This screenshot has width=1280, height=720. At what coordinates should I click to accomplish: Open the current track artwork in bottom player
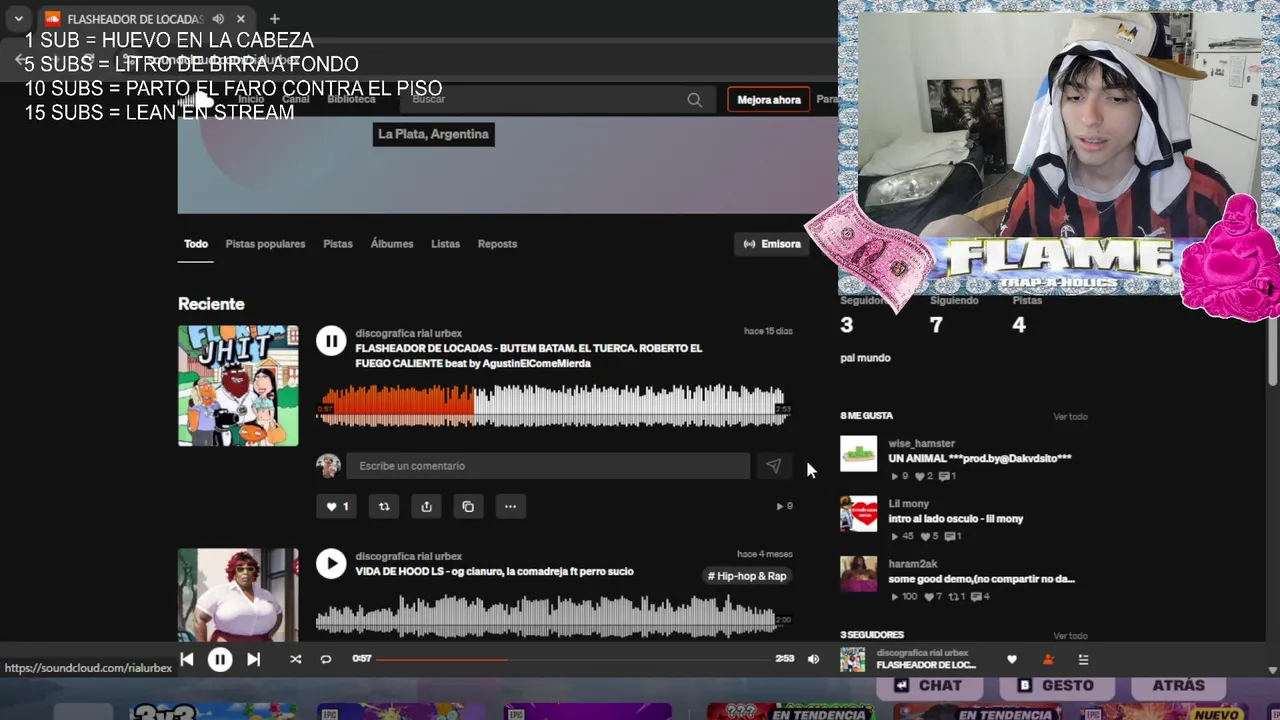click(852, 659)
